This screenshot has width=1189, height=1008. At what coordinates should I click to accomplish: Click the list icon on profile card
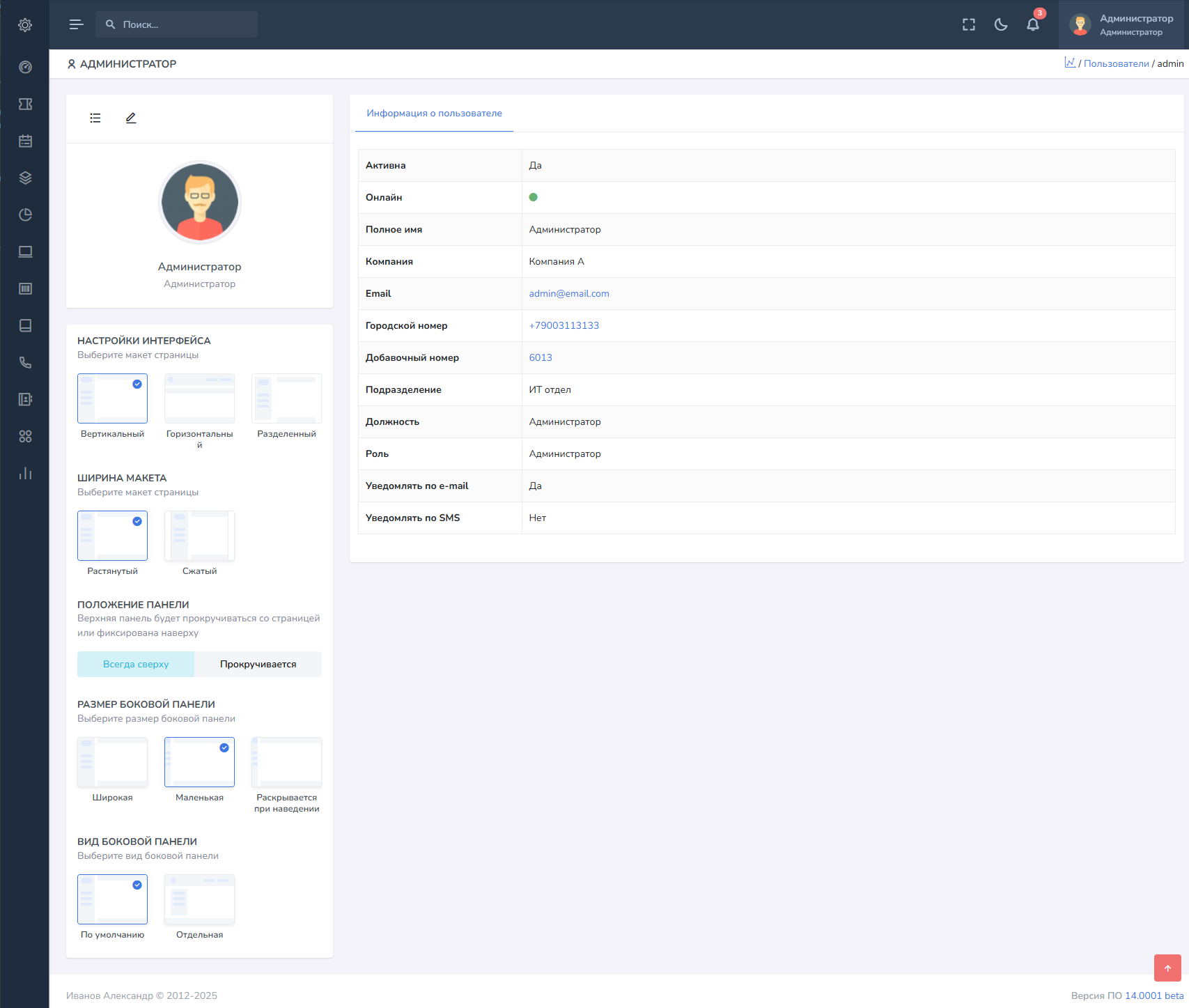point(95,118)
